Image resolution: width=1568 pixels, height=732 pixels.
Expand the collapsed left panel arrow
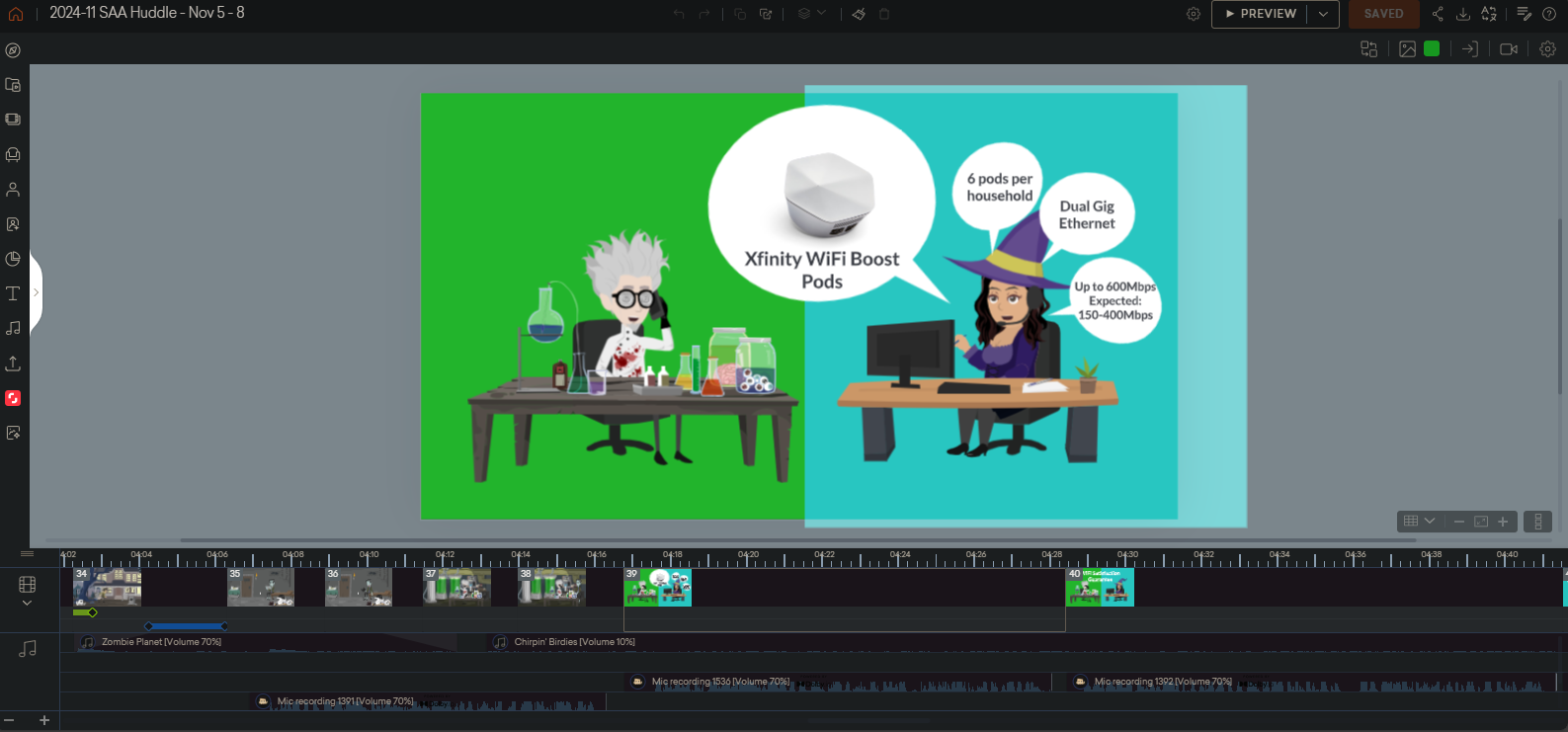[36, 292]
